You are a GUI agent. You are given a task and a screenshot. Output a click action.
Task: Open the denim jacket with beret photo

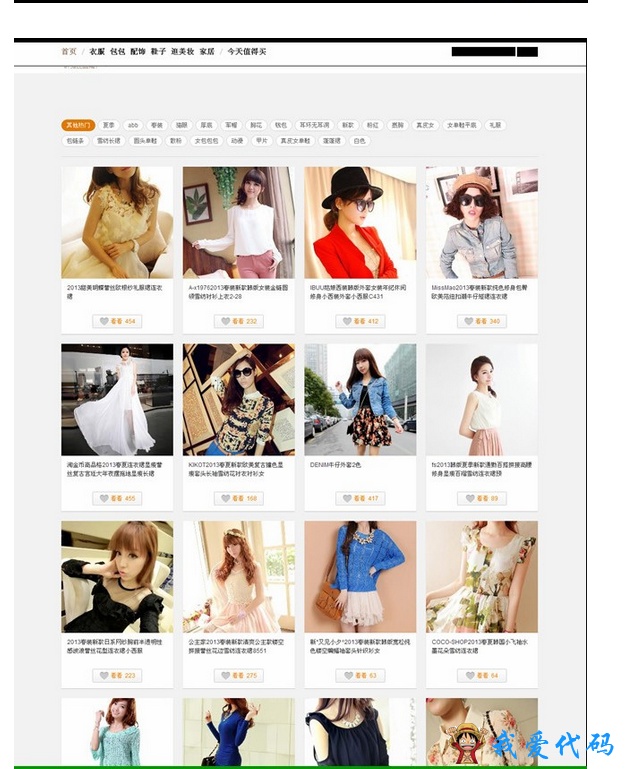[482, 223]
